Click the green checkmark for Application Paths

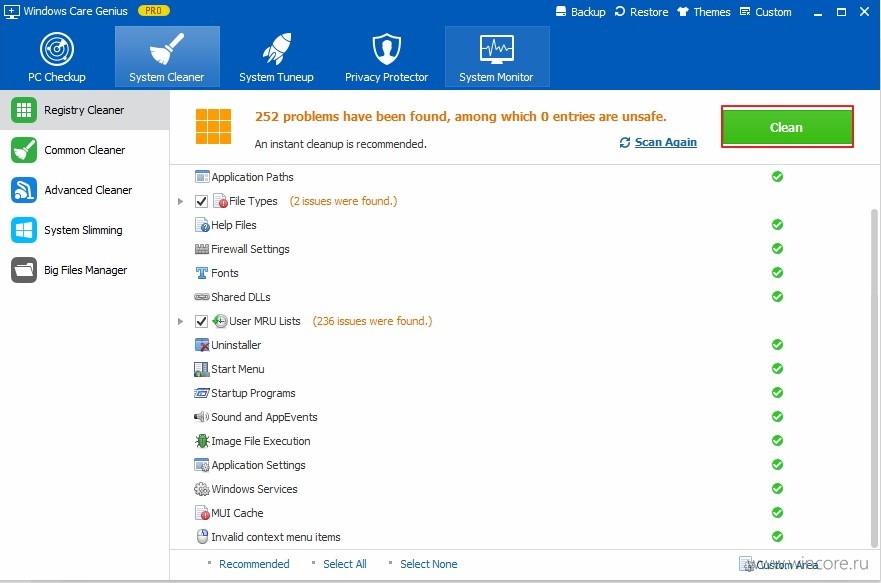(777, 177)
